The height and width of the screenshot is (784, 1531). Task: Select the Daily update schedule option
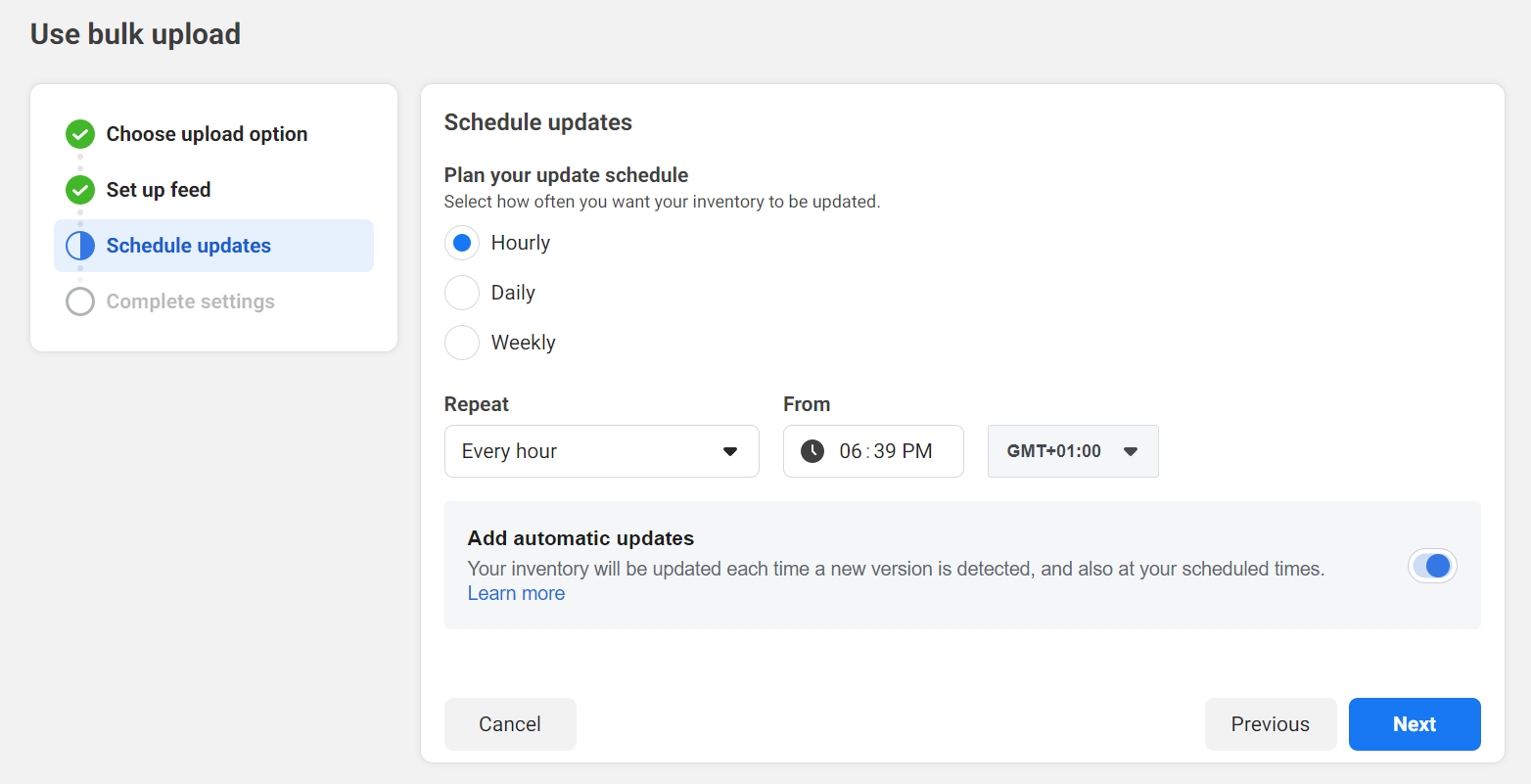pyautogui.click(x=462, y=293)
